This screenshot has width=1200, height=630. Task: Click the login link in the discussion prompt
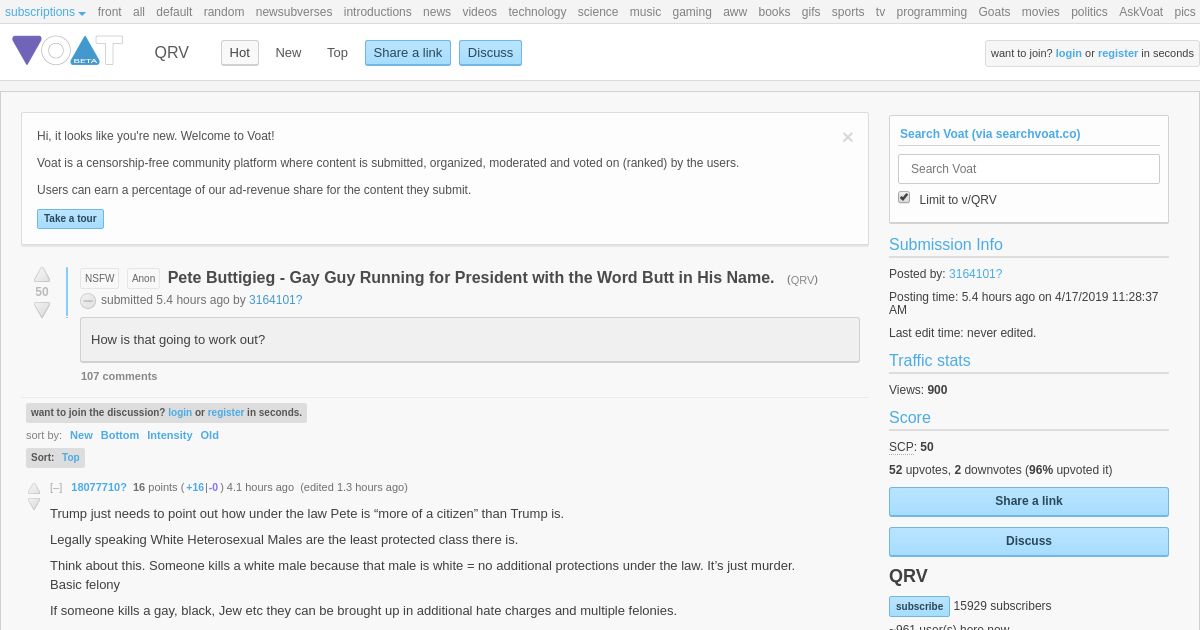(180, 413)
